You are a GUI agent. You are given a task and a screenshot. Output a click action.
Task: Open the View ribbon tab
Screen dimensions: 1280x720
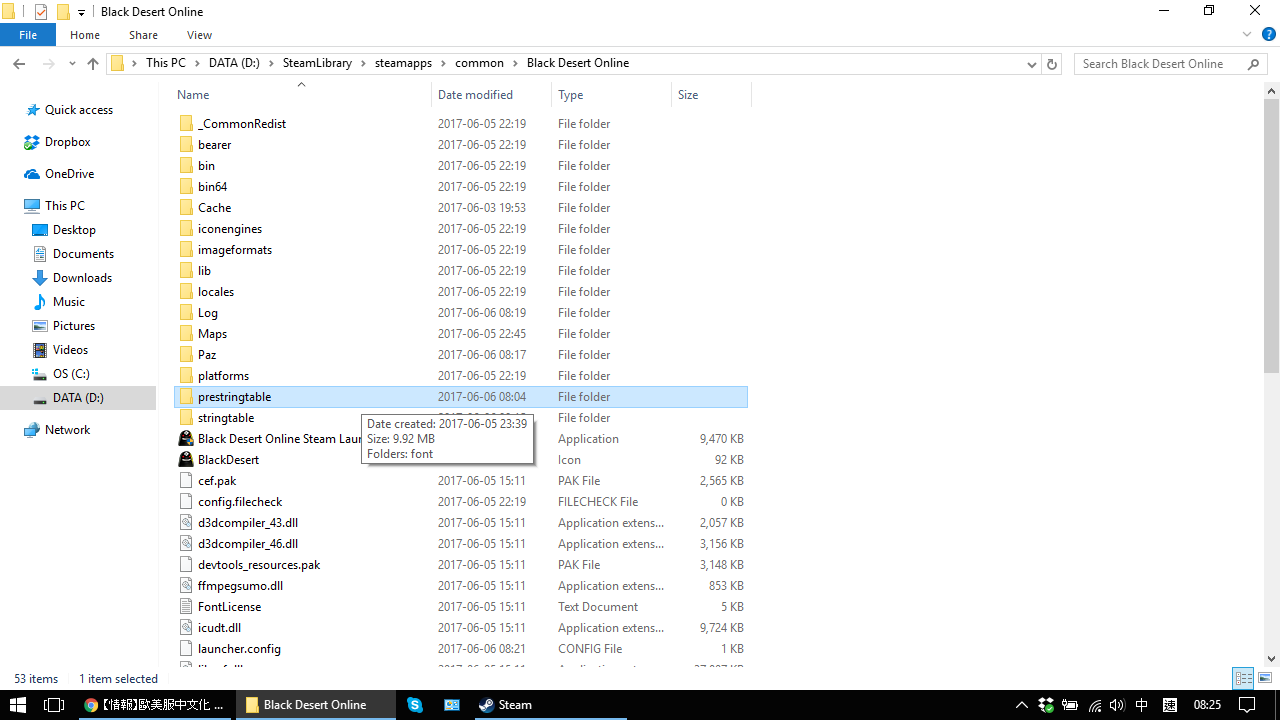199,35
